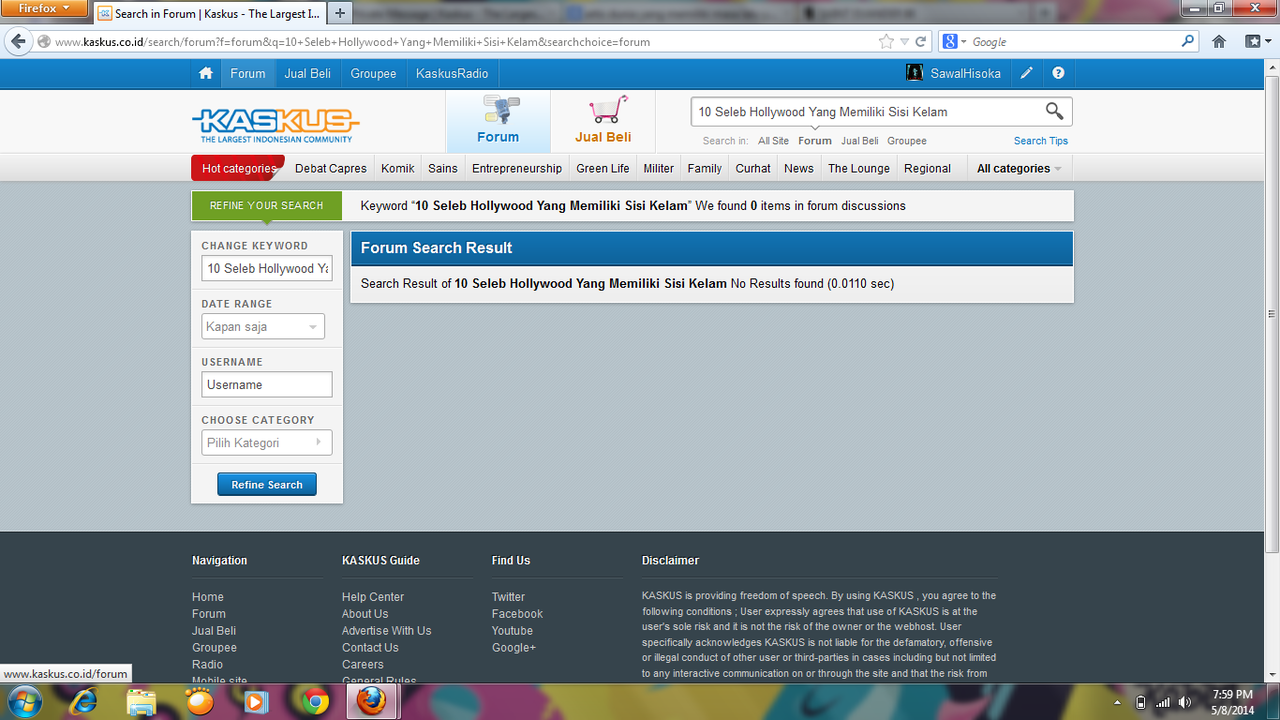Open the Firefox menu button

coord(44,8)
